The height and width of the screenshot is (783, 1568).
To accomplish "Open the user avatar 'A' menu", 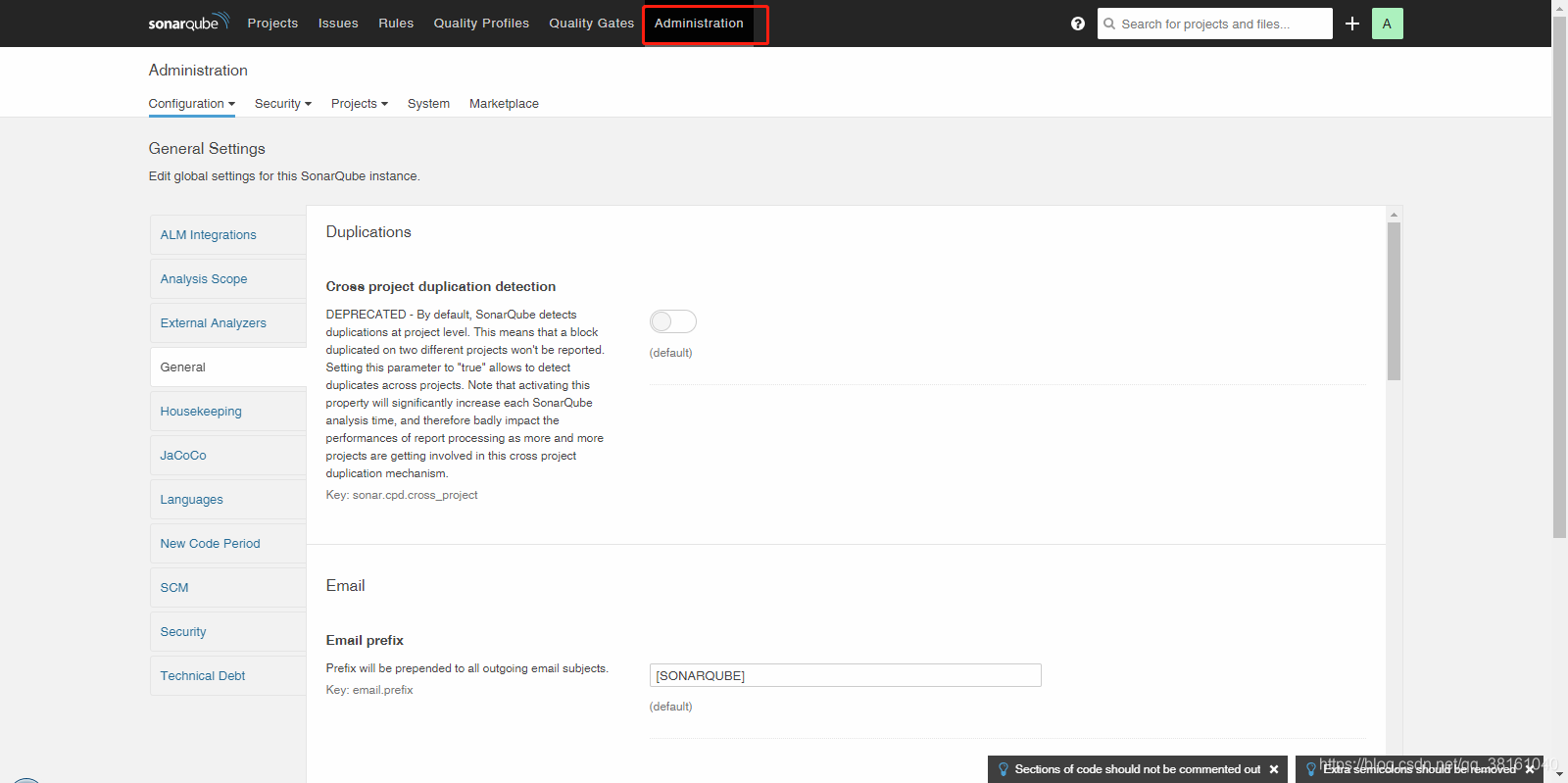I will click(x=1387, y=24).
